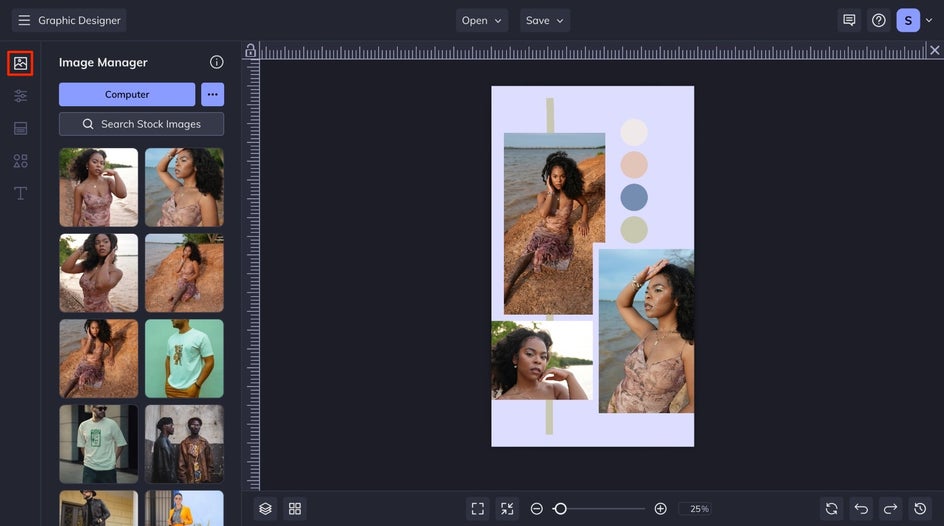
Task: Select thumbnail of person in yellow jacket
Action: [184, 508]
